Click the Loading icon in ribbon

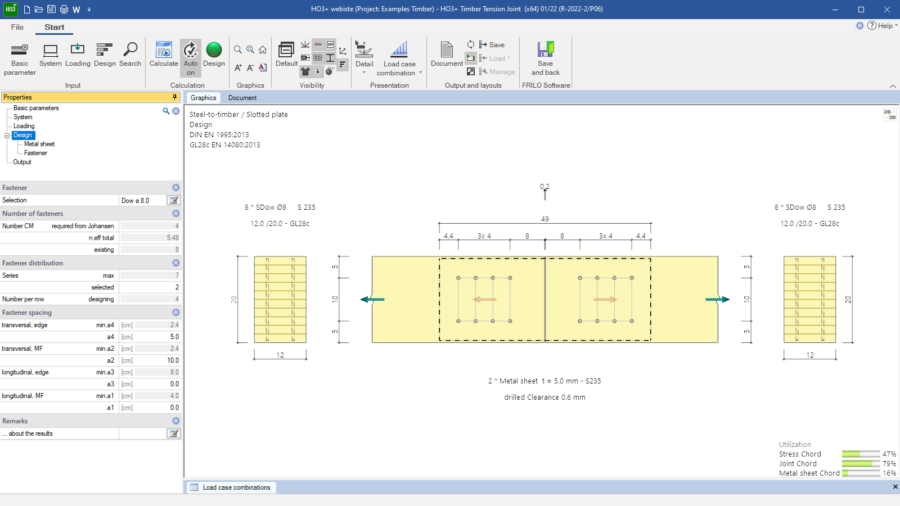point(77,54)
